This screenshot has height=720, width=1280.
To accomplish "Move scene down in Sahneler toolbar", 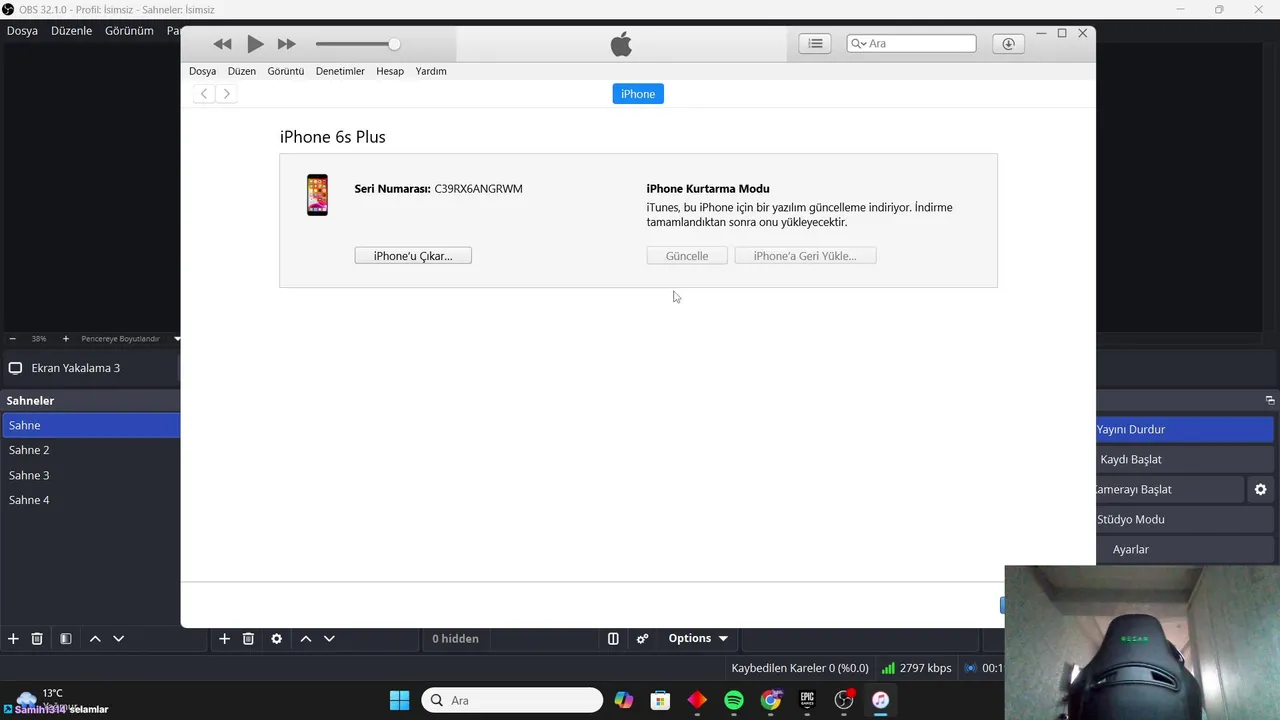I will click(118, 639).
